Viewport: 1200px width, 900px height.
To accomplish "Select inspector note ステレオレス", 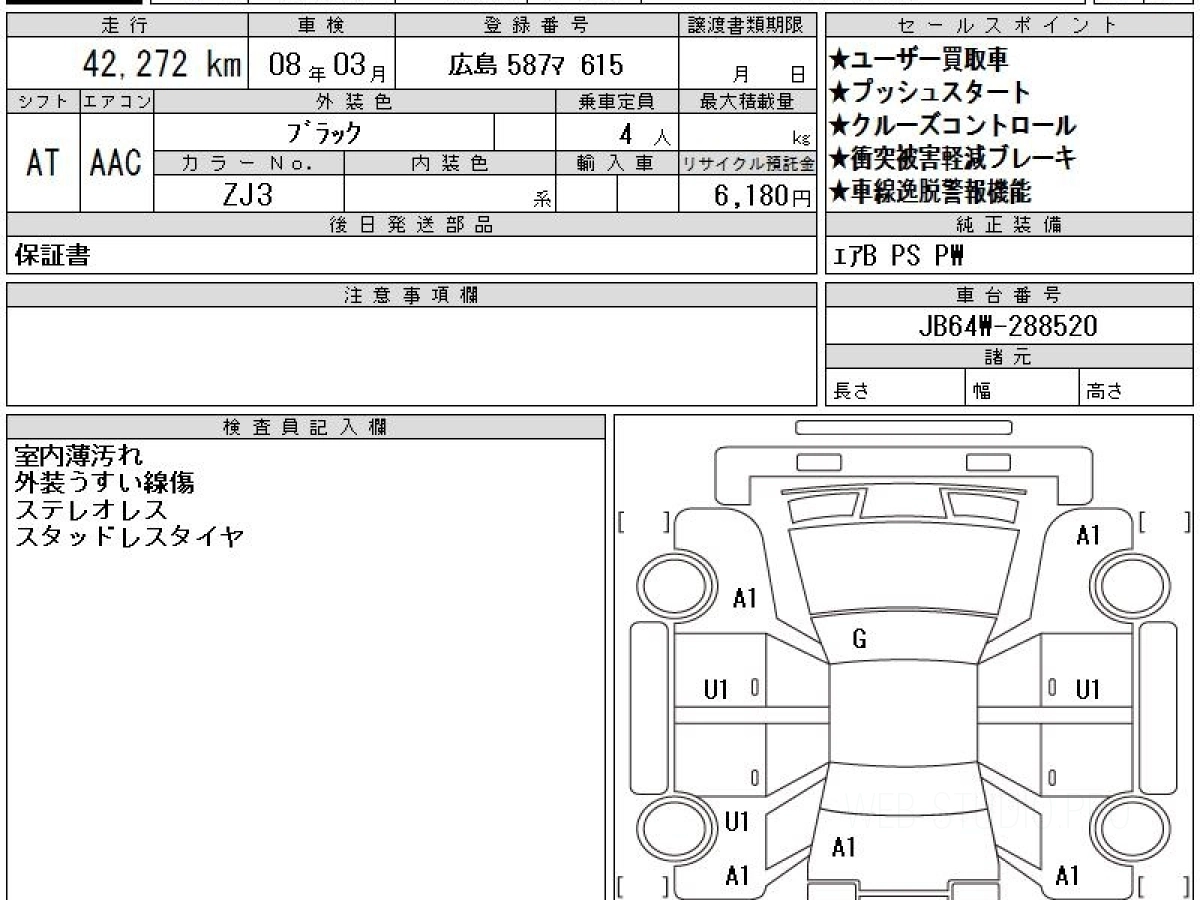I will pos(91,511).
